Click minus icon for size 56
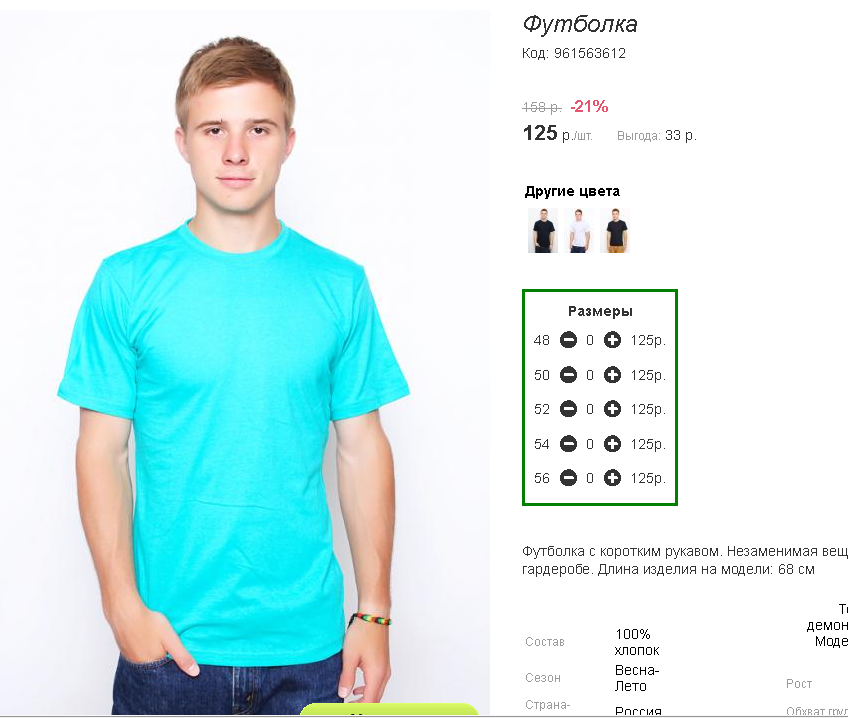This screenshot has width=848, height=718. pos(568,478)
